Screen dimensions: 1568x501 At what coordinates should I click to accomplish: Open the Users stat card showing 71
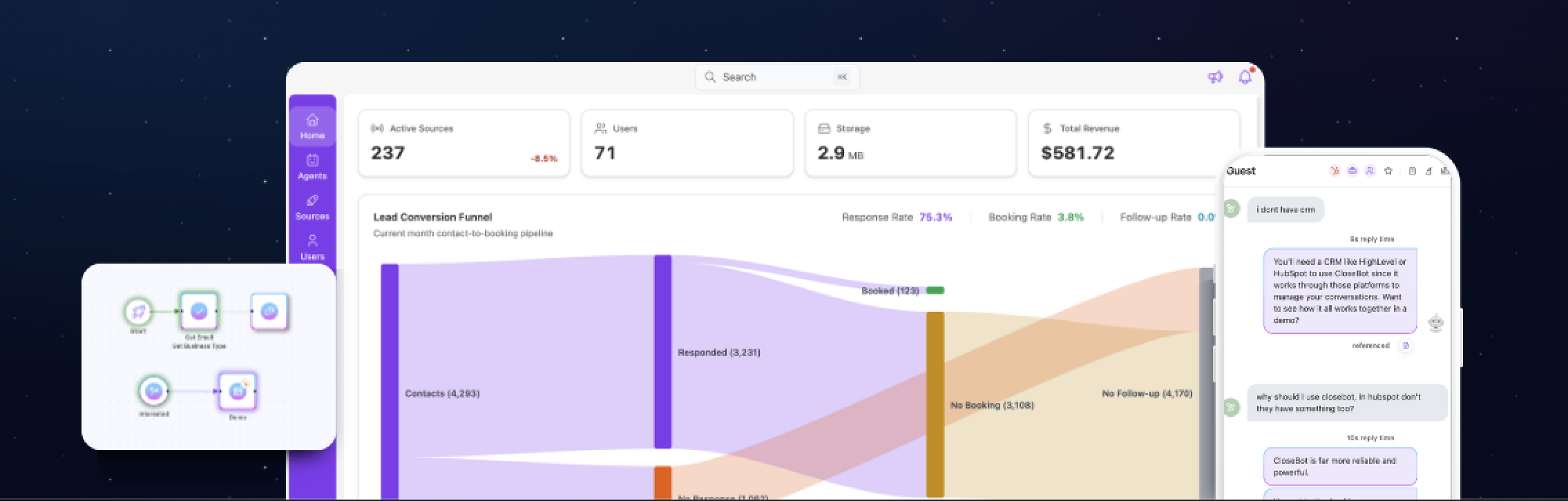(x=687, y=144)
